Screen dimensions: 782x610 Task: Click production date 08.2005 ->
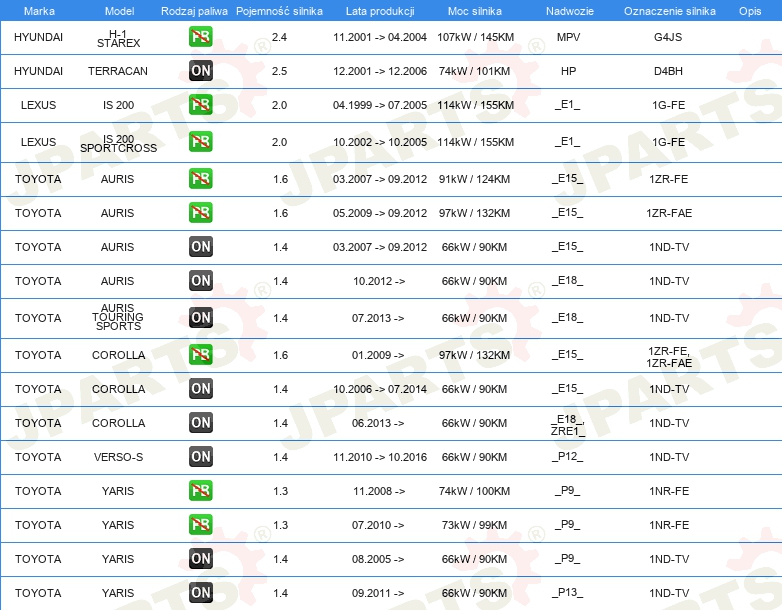(x=378, y=559)
